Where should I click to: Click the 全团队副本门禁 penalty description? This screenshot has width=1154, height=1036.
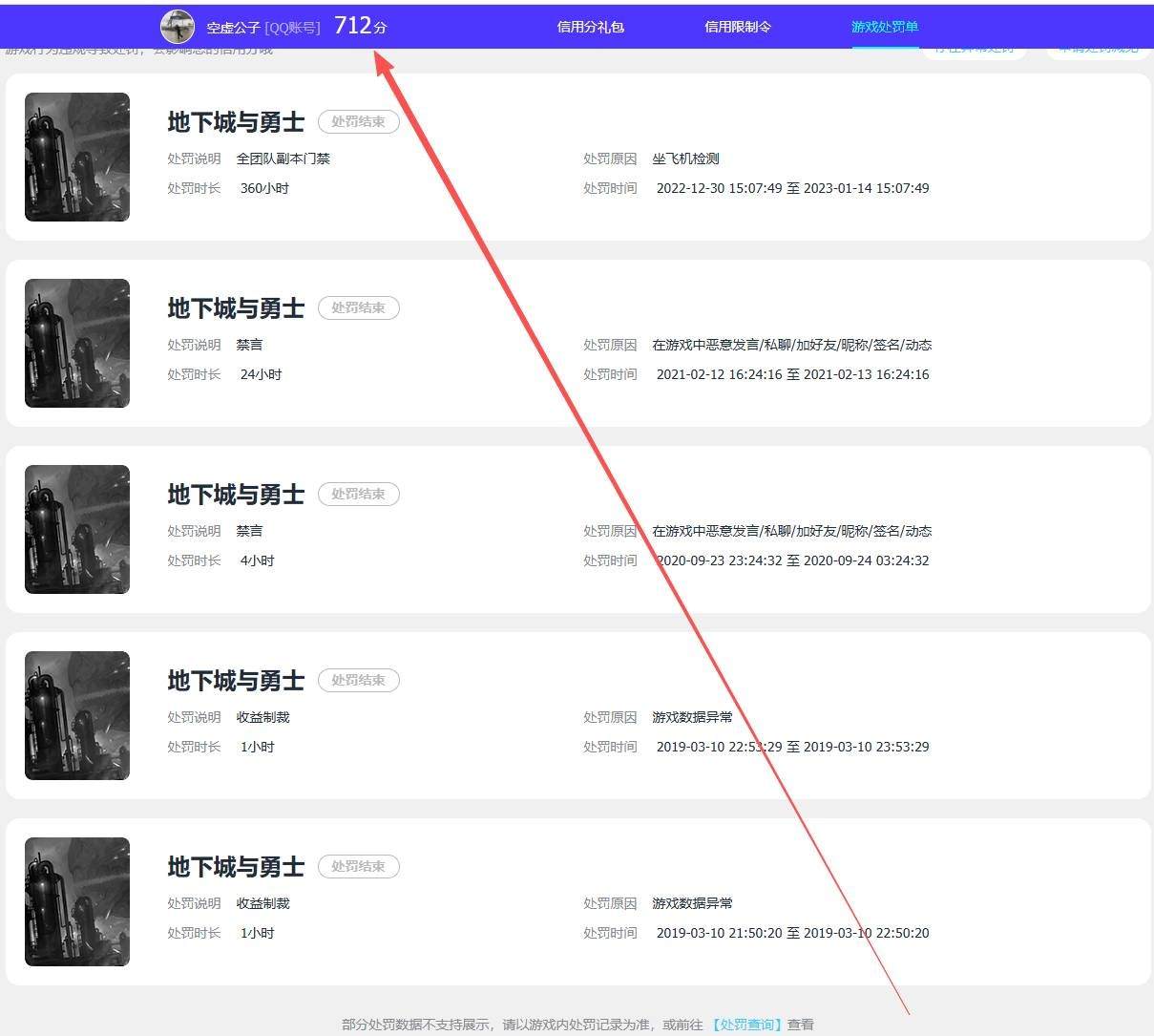click(283, 159)
